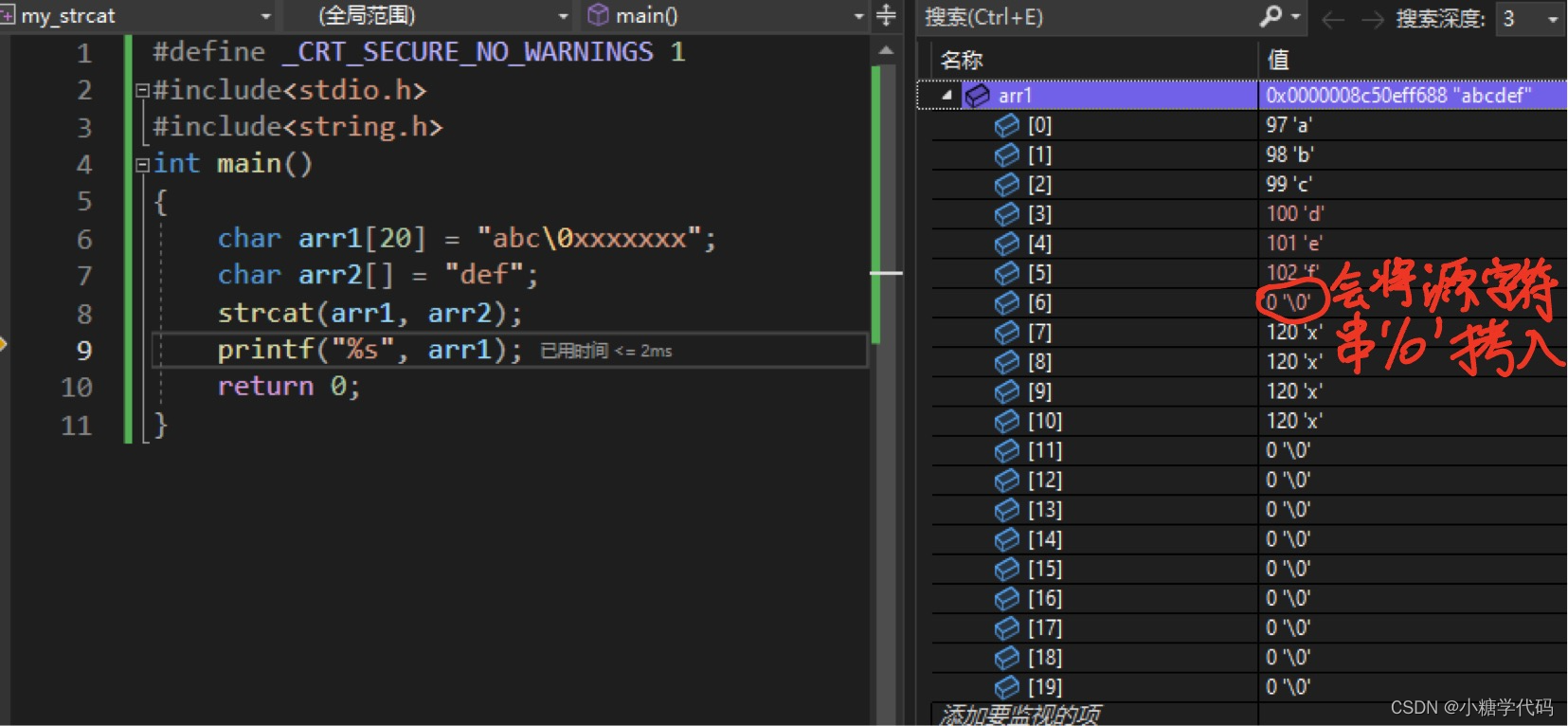This screenshot has height=726, width=1568.
Task: Collapse the #include block at line 2
Action: tap(142, 91)
